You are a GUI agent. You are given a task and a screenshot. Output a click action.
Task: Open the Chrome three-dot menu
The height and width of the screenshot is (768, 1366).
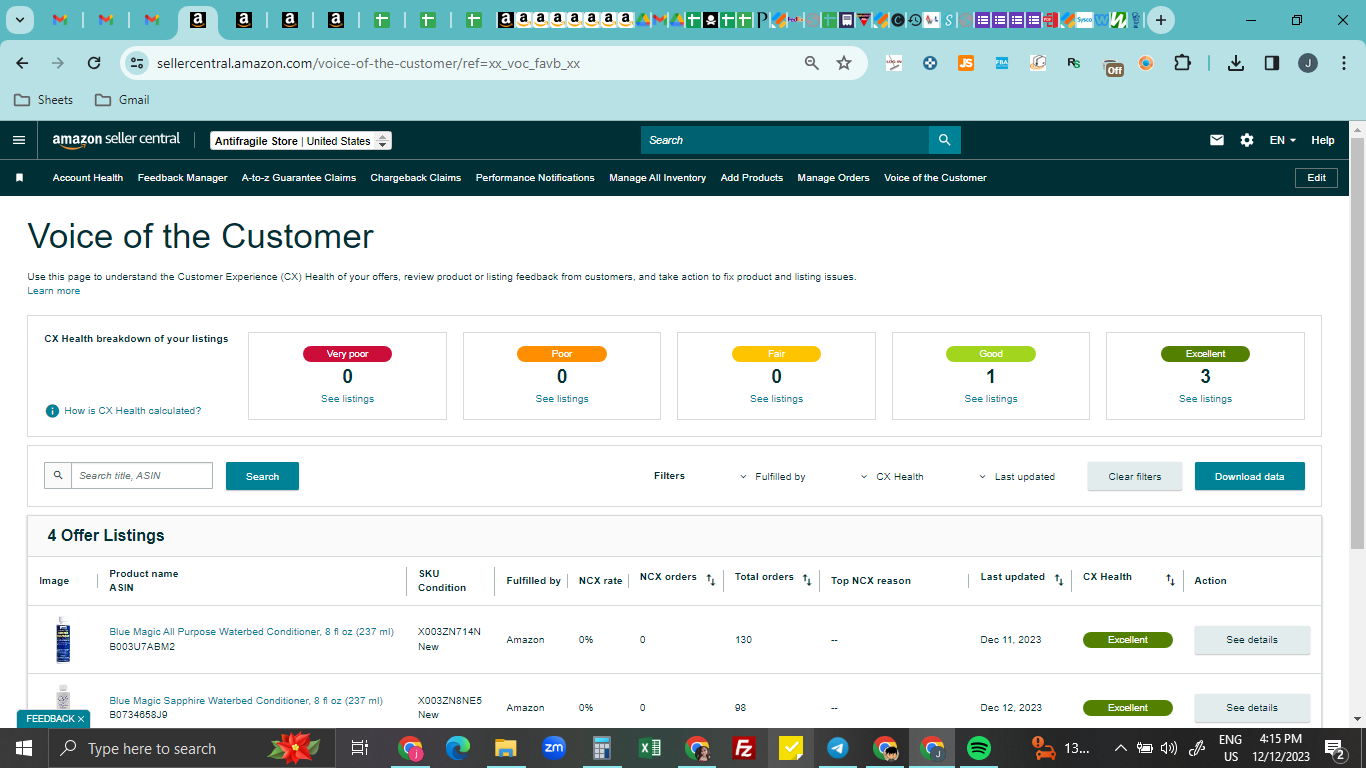[1342, 63]
